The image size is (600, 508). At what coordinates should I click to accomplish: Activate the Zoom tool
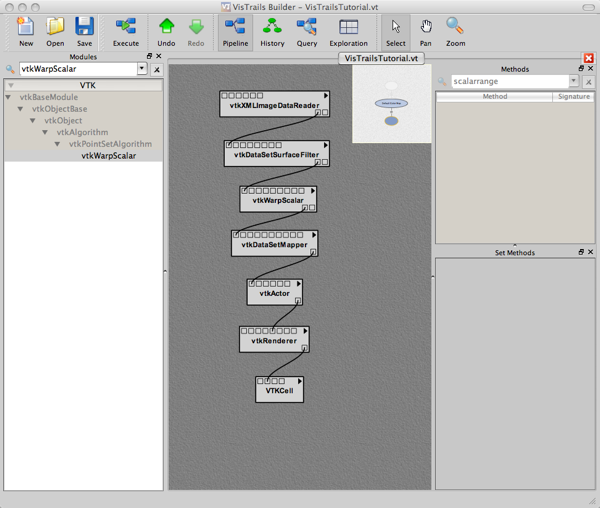pyautogui.click(x=455, y=32)
